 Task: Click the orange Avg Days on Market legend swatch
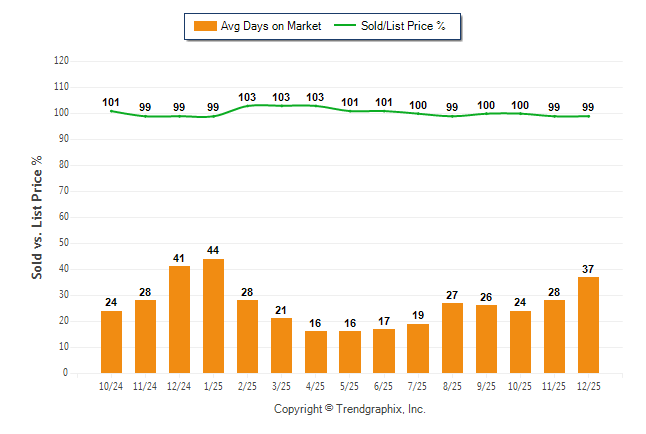[x=203, y=26]
